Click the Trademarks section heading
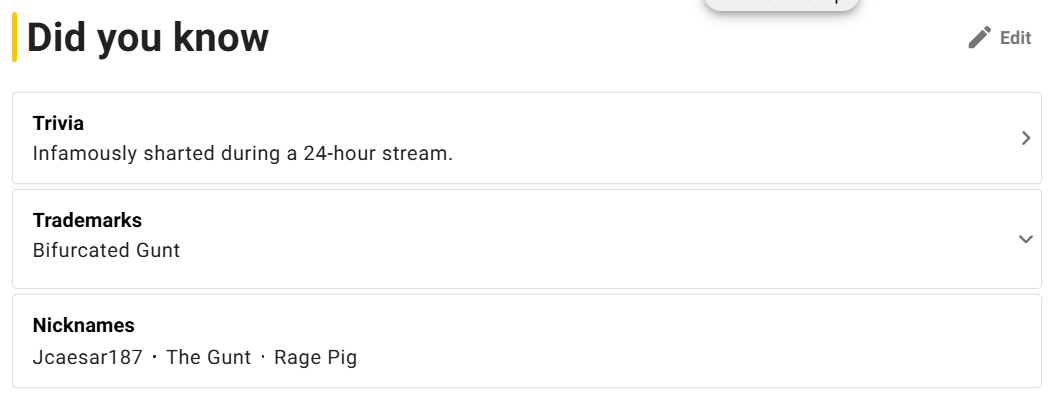 coord(88,221)
